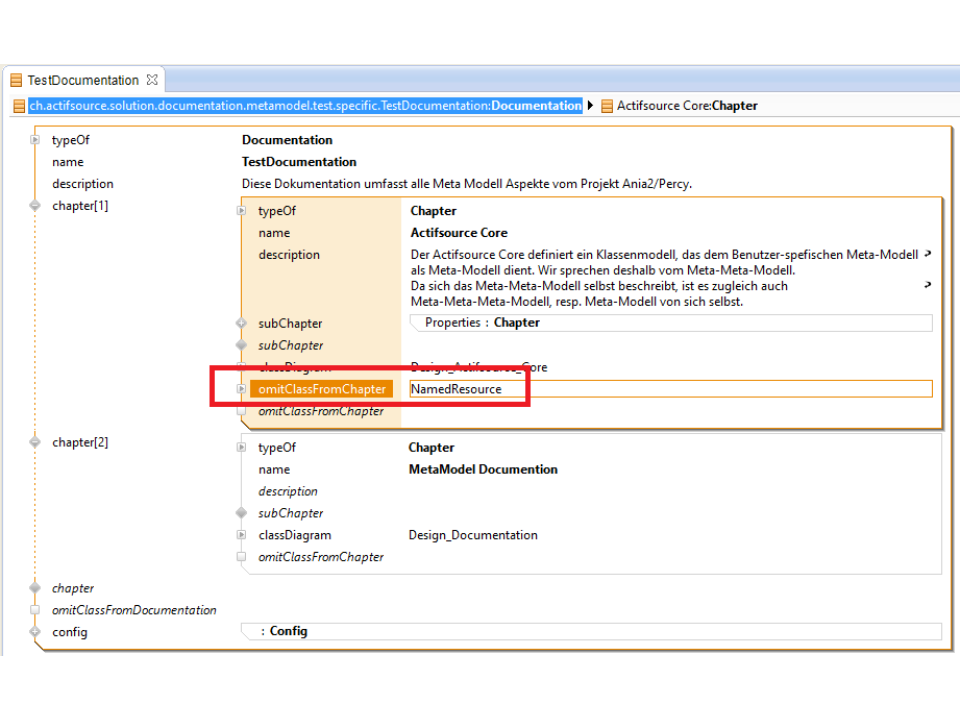Click the diamond icon beside chapter[2]
This screenshot has height=720, width=960.
click(35, 442)
